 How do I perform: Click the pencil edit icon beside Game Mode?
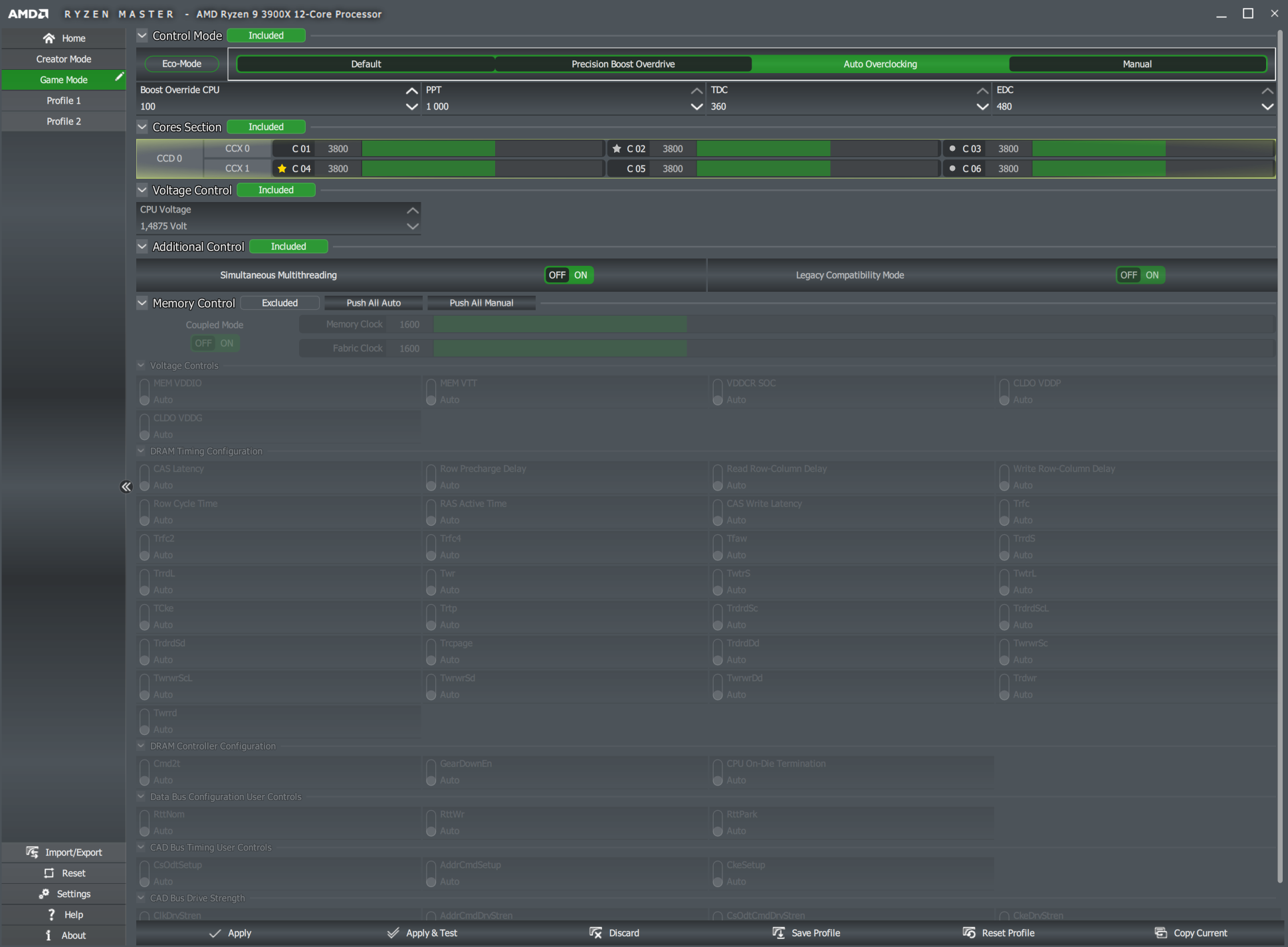119,77
